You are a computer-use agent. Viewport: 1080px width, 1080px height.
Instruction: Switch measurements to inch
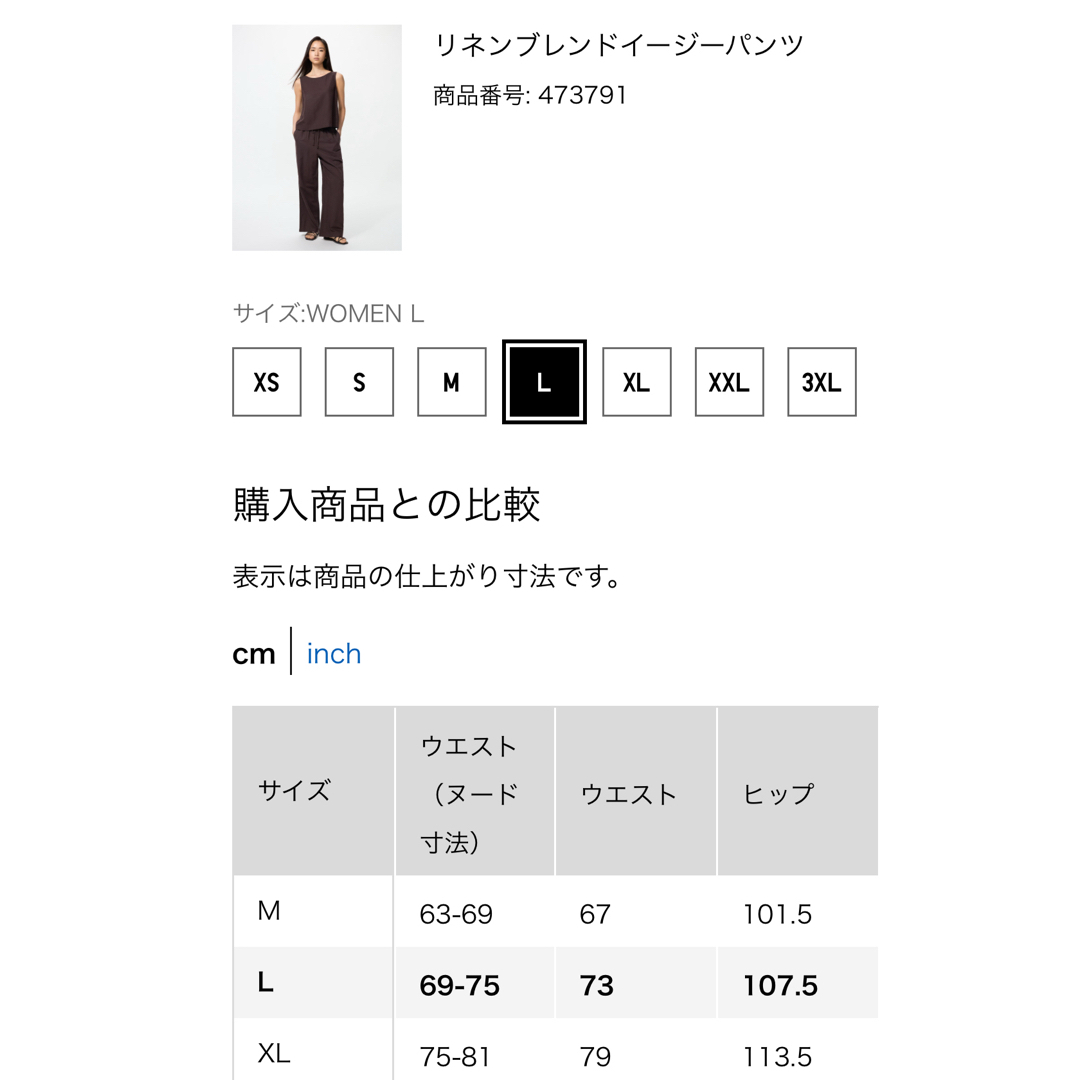pyautogui.click(x=333, y=654)
